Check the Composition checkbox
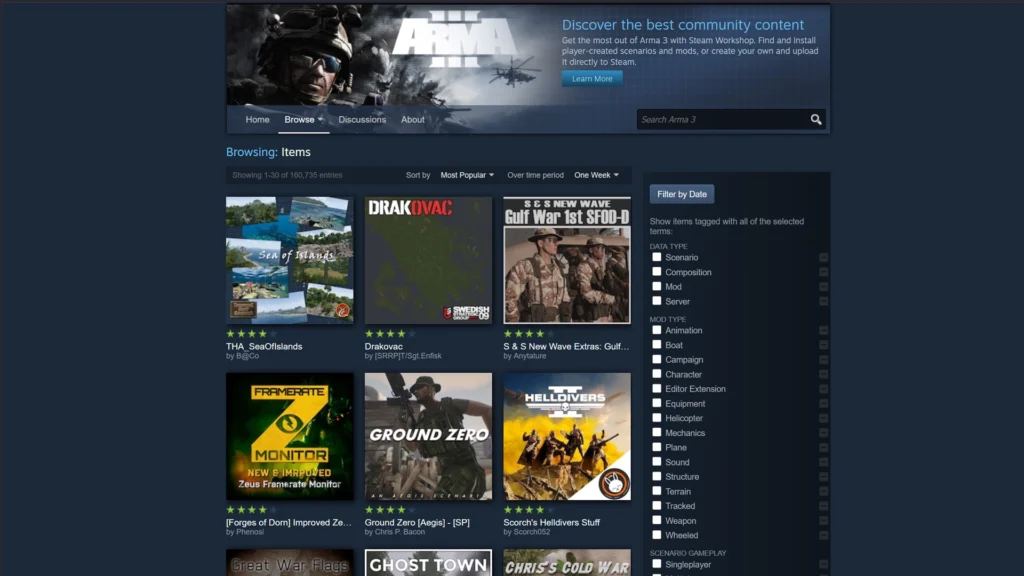 pyautogui.click(x=656, y=272)
